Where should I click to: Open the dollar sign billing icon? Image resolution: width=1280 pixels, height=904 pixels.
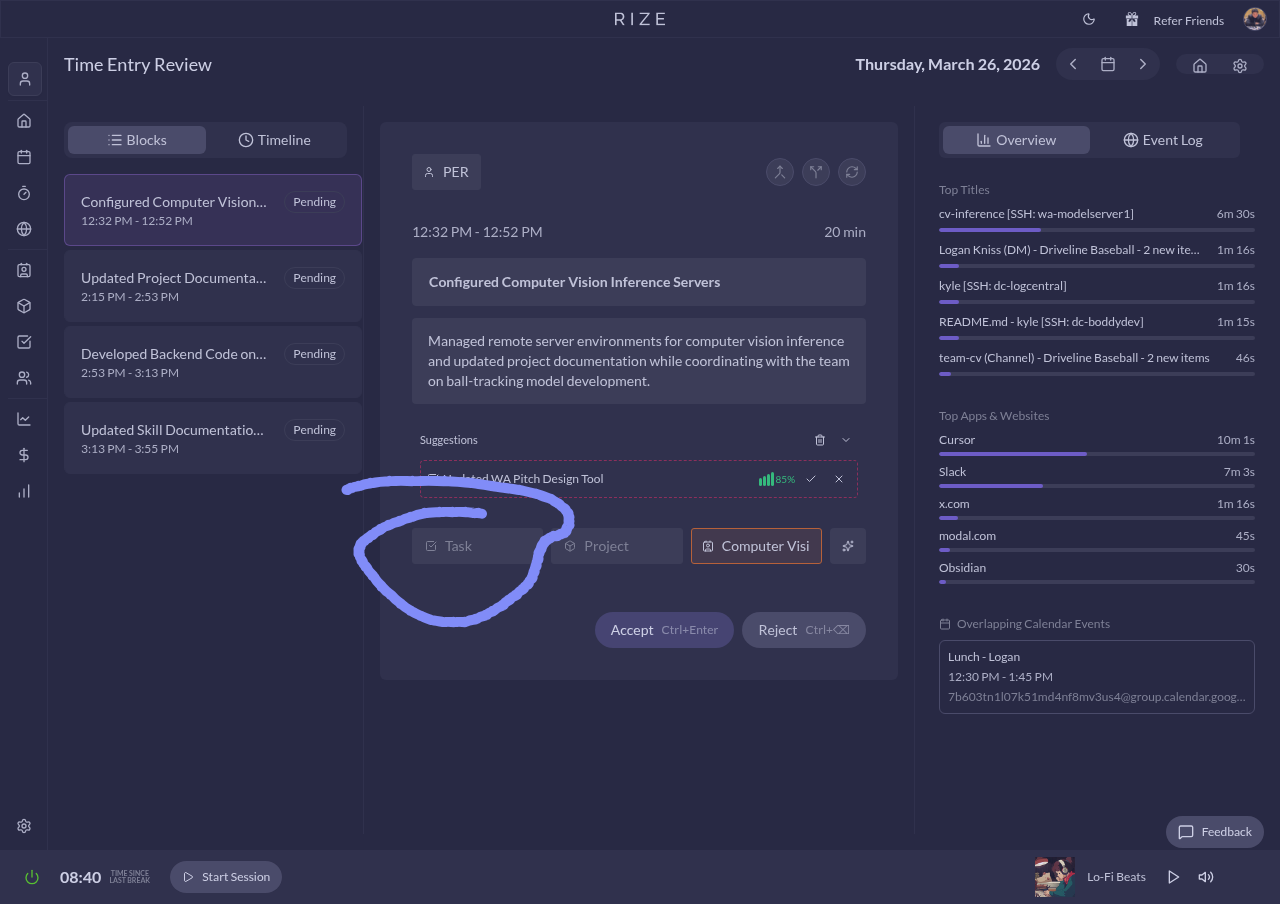(24, 455)
